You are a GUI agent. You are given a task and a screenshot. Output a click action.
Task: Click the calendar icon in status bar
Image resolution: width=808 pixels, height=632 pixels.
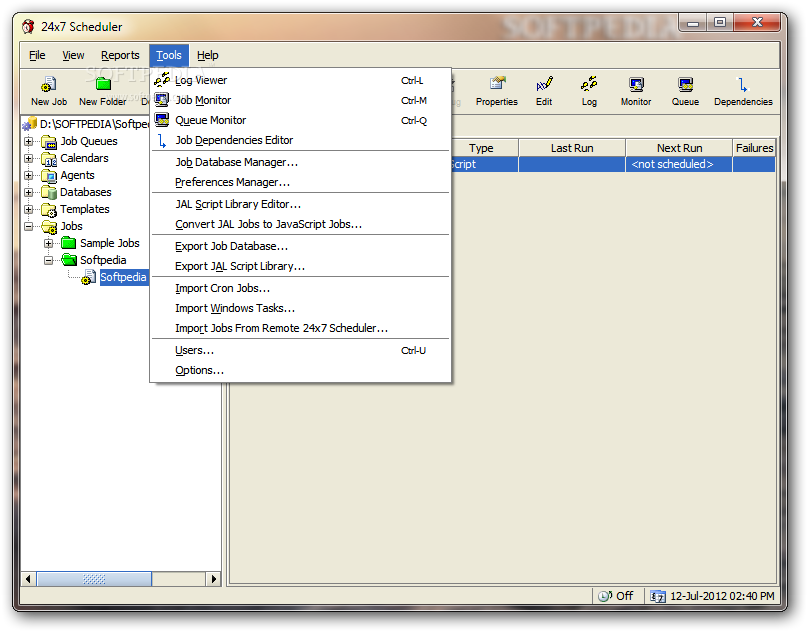click(658, 596)
